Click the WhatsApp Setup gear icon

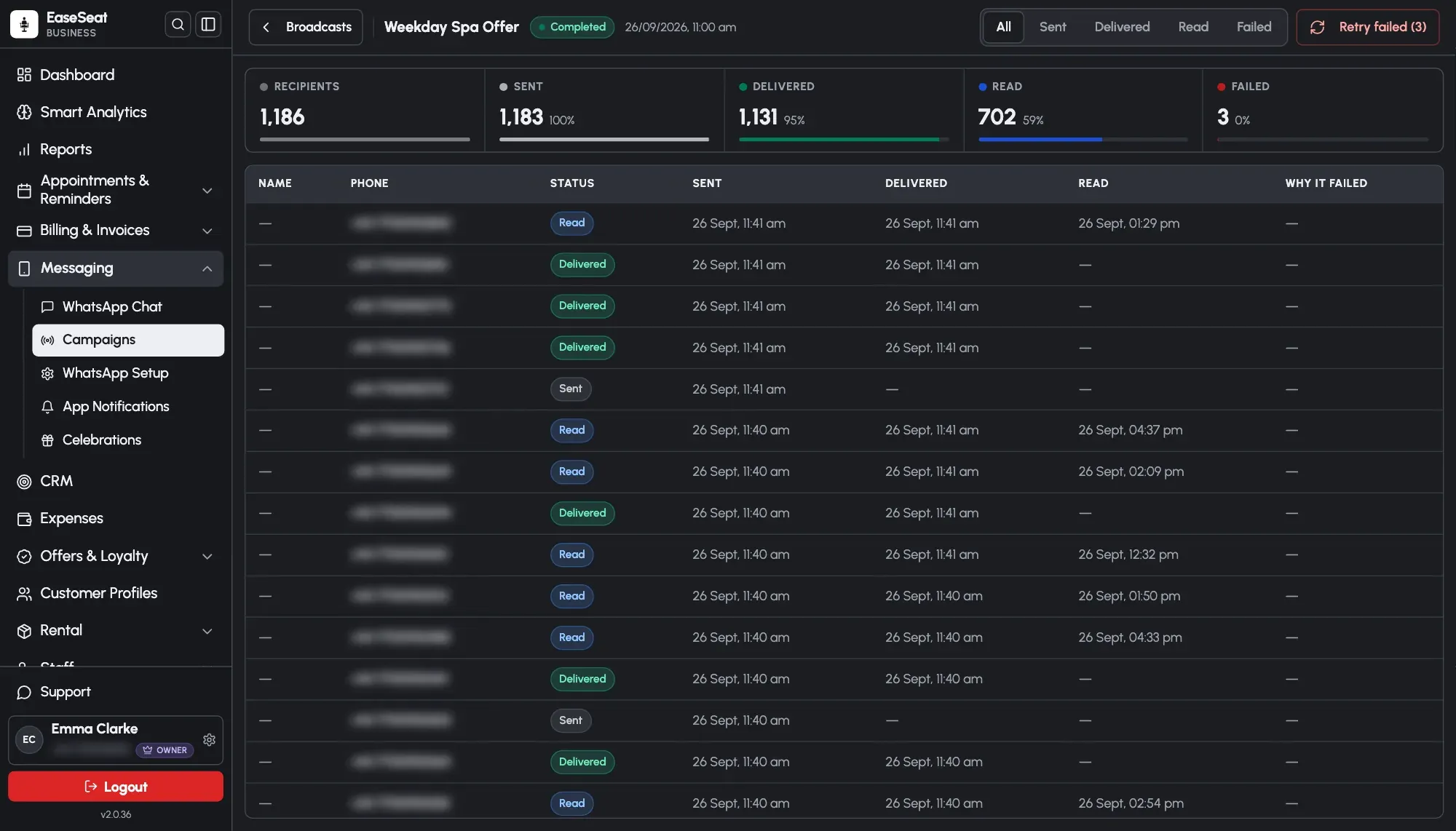47,373
